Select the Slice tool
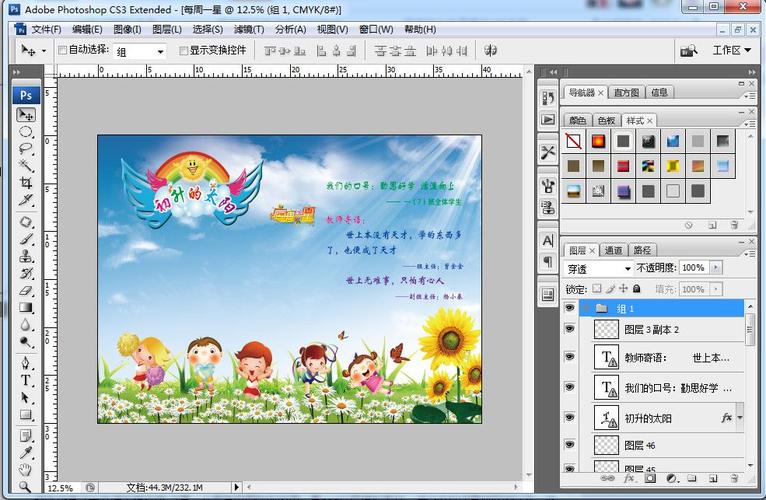The image size is (766, 500). tap(26, 199)
